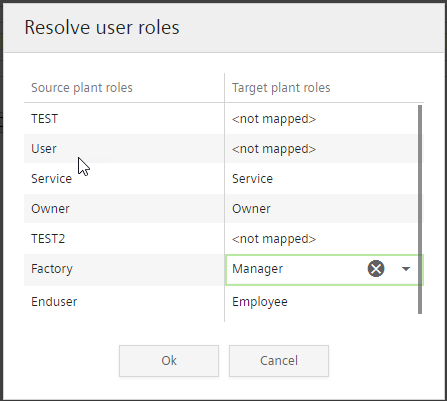447x401 pixels.
Task: Select target role for User source role
Action: coord(321,149)
